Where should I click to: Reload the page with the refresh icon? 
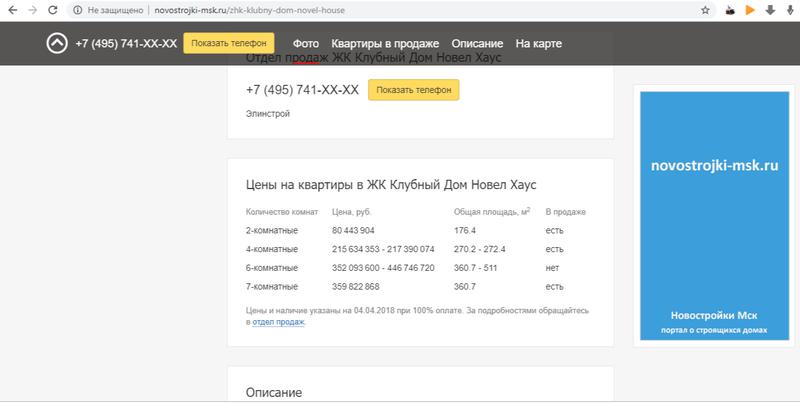coord(53,10)
